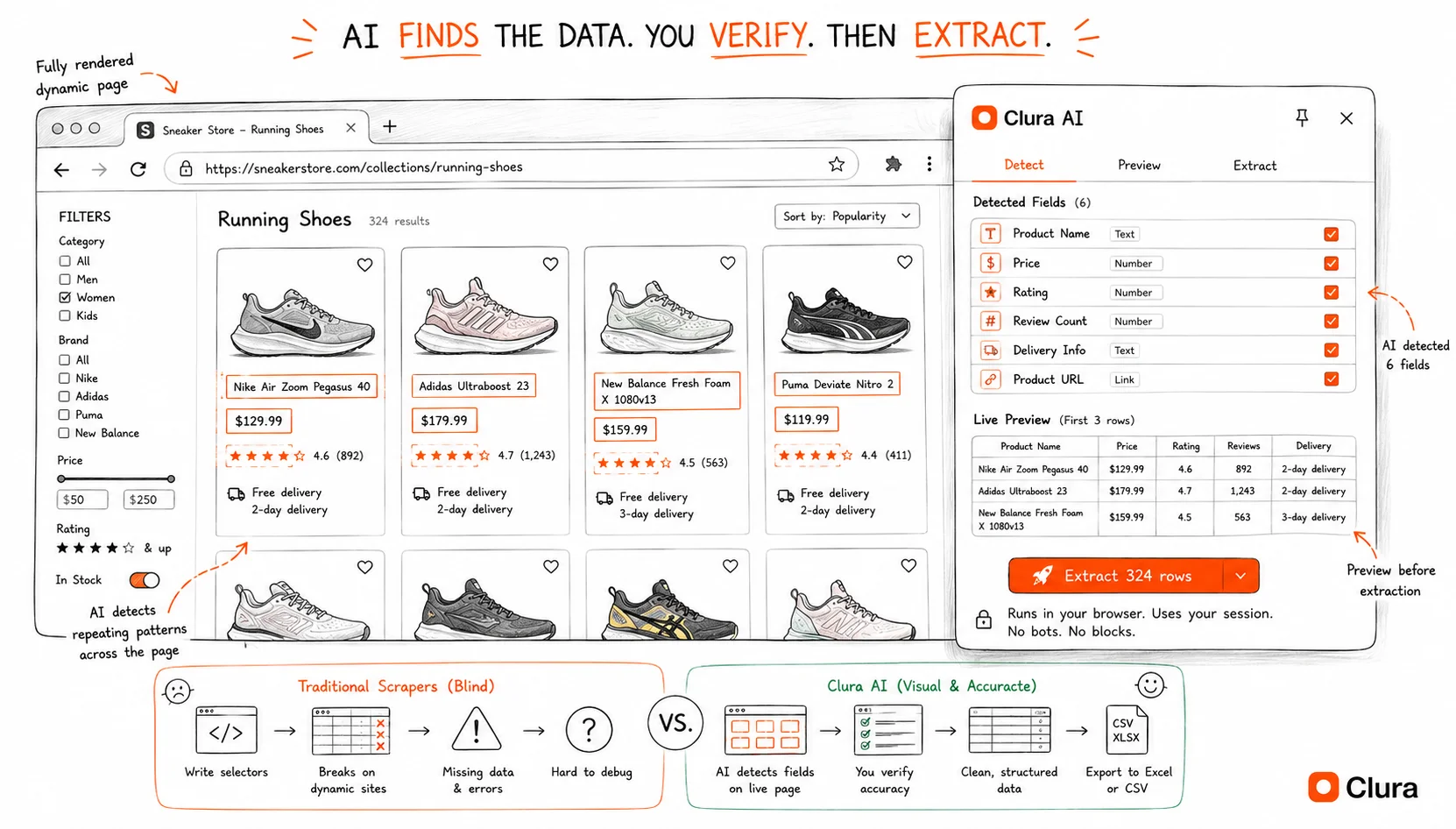Open the Puma Deviate Nitro 2 title

point(838,384)
